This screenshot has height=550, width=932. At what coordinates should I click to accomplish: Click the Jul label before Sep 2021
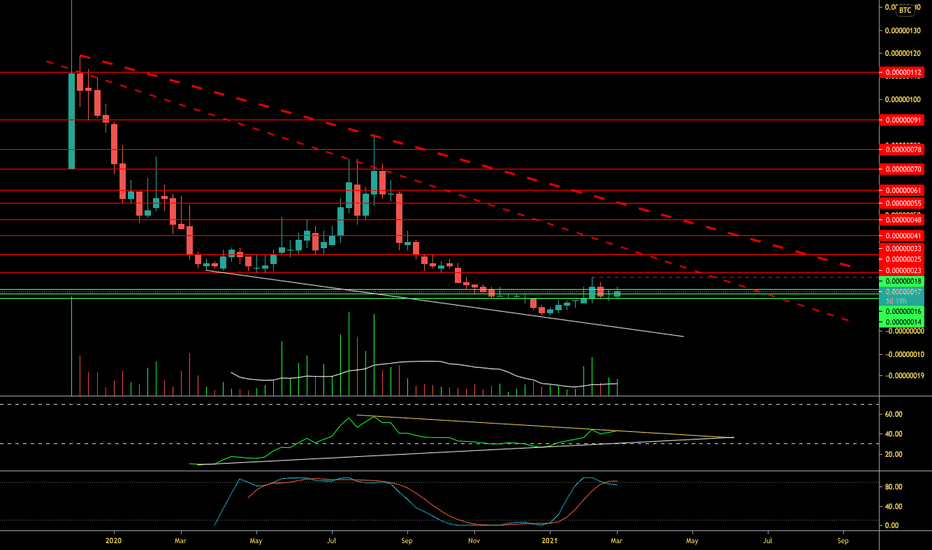click(767, 541)
